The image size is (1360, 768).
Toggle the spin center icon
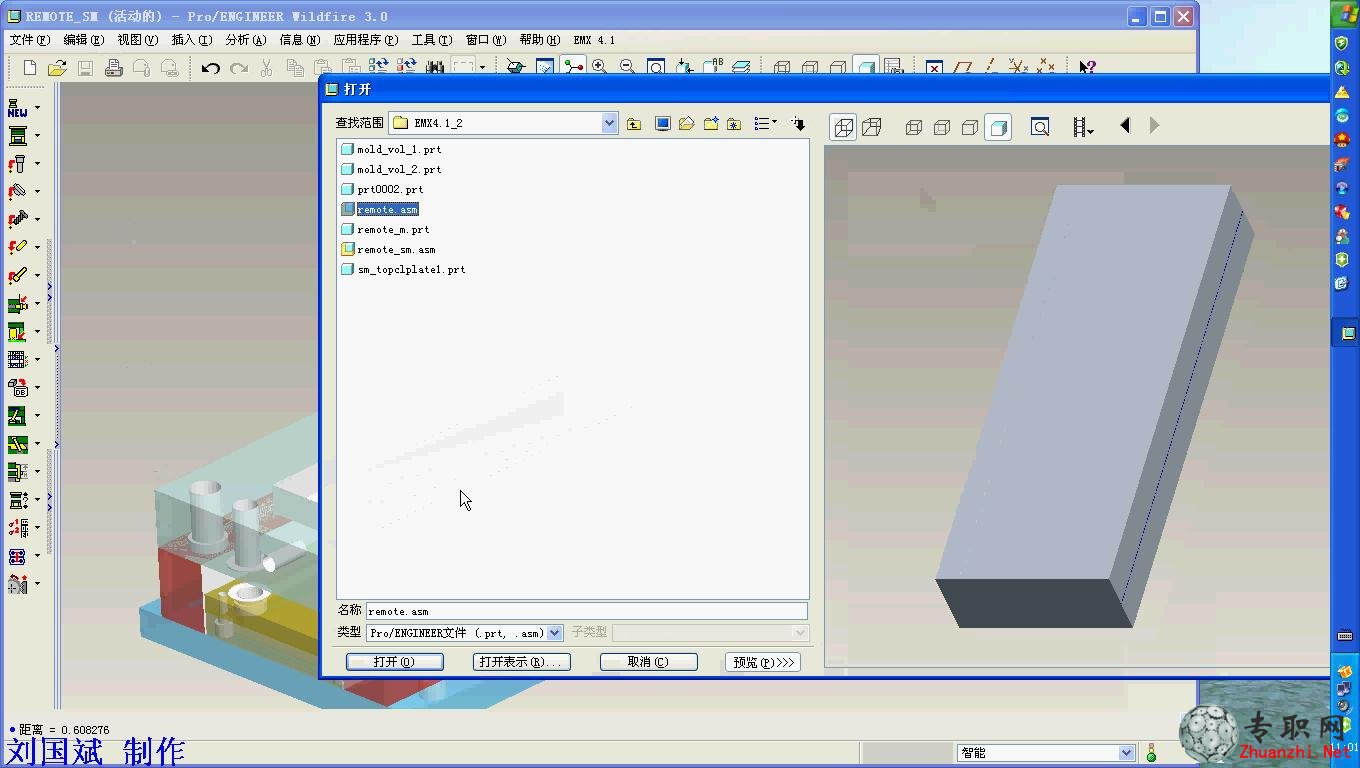pyautogui.click(x=572, y=67)
